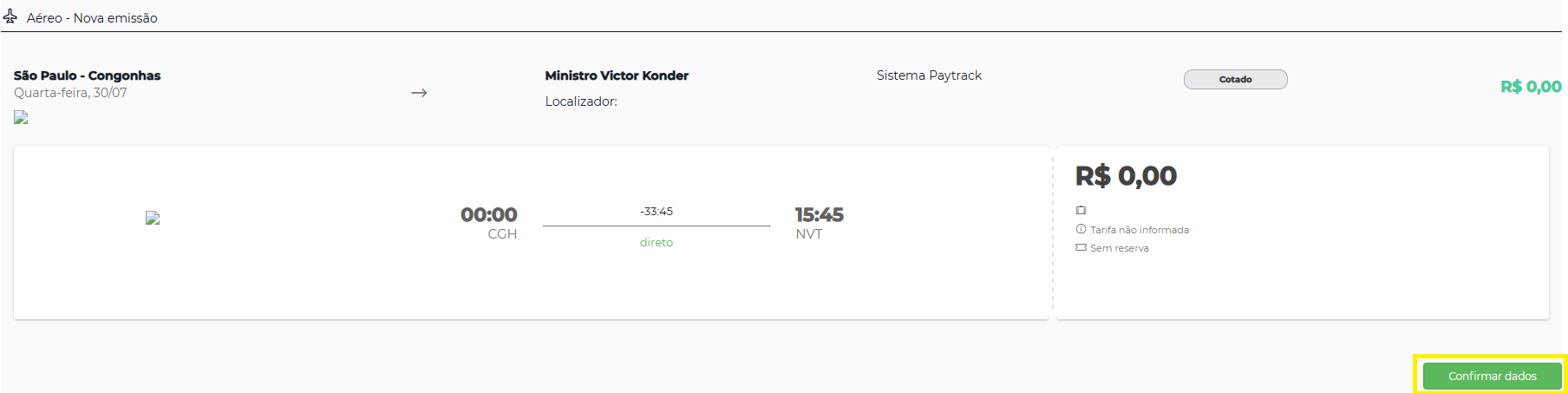Screen dimensions: 1568x393
Task: Click the 15:45 arrival time
Action: pyautogui.click(x=820, y=214)
